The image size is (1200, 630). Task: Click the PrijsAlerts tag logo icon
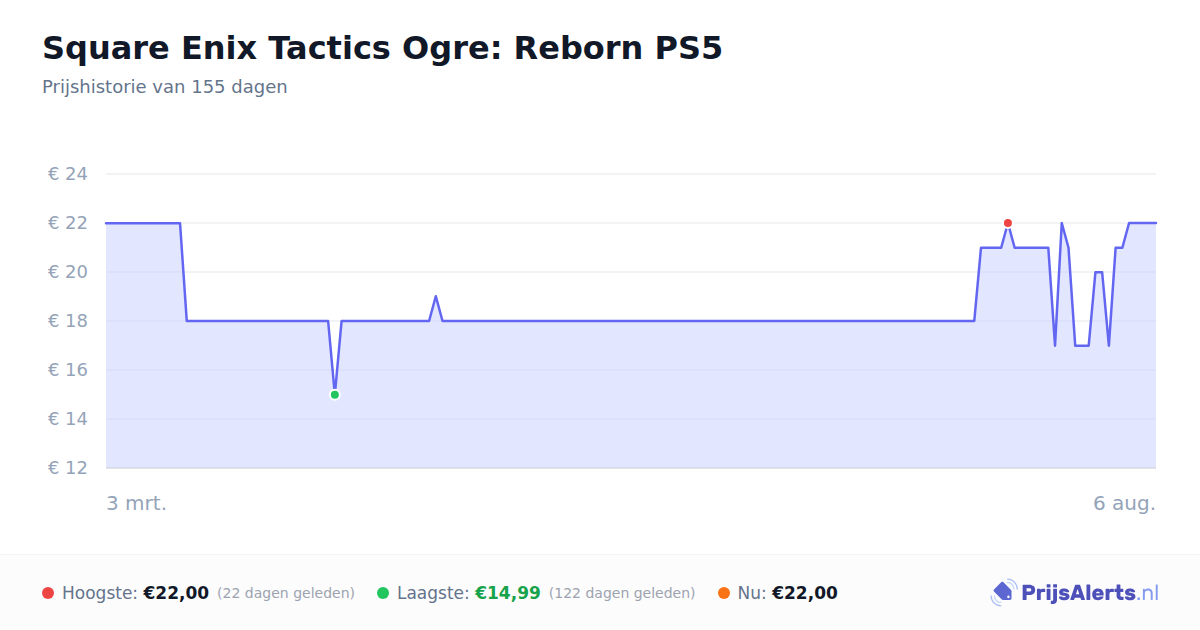click(1003, 593)
